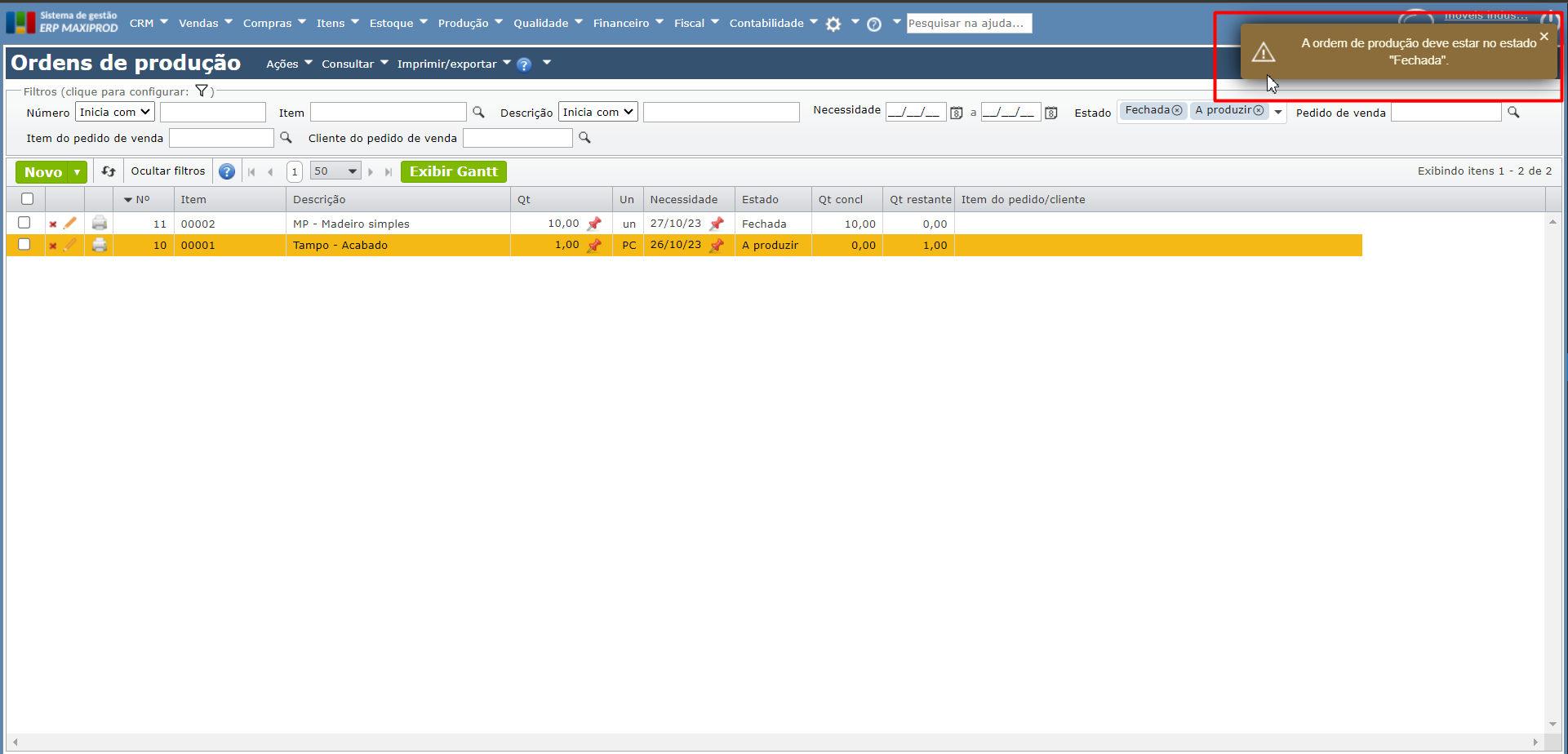Click Ocultar filtros

[x=168, y=171]
